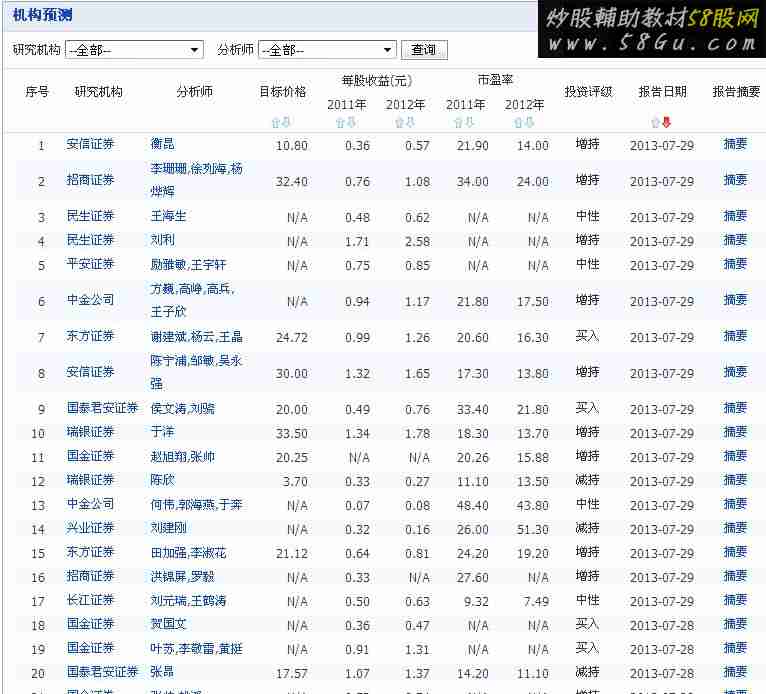Select rating 减持 in row 12
766x694 pixels.
point(588,480)
